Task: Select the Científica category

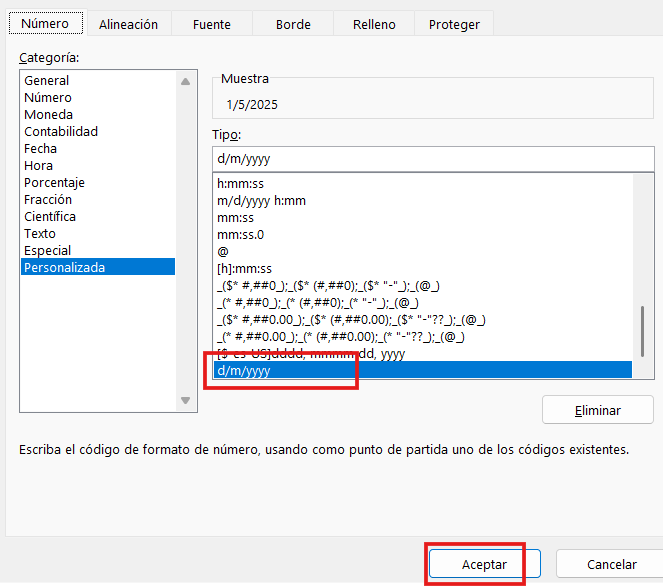Action: pos(50,217)
